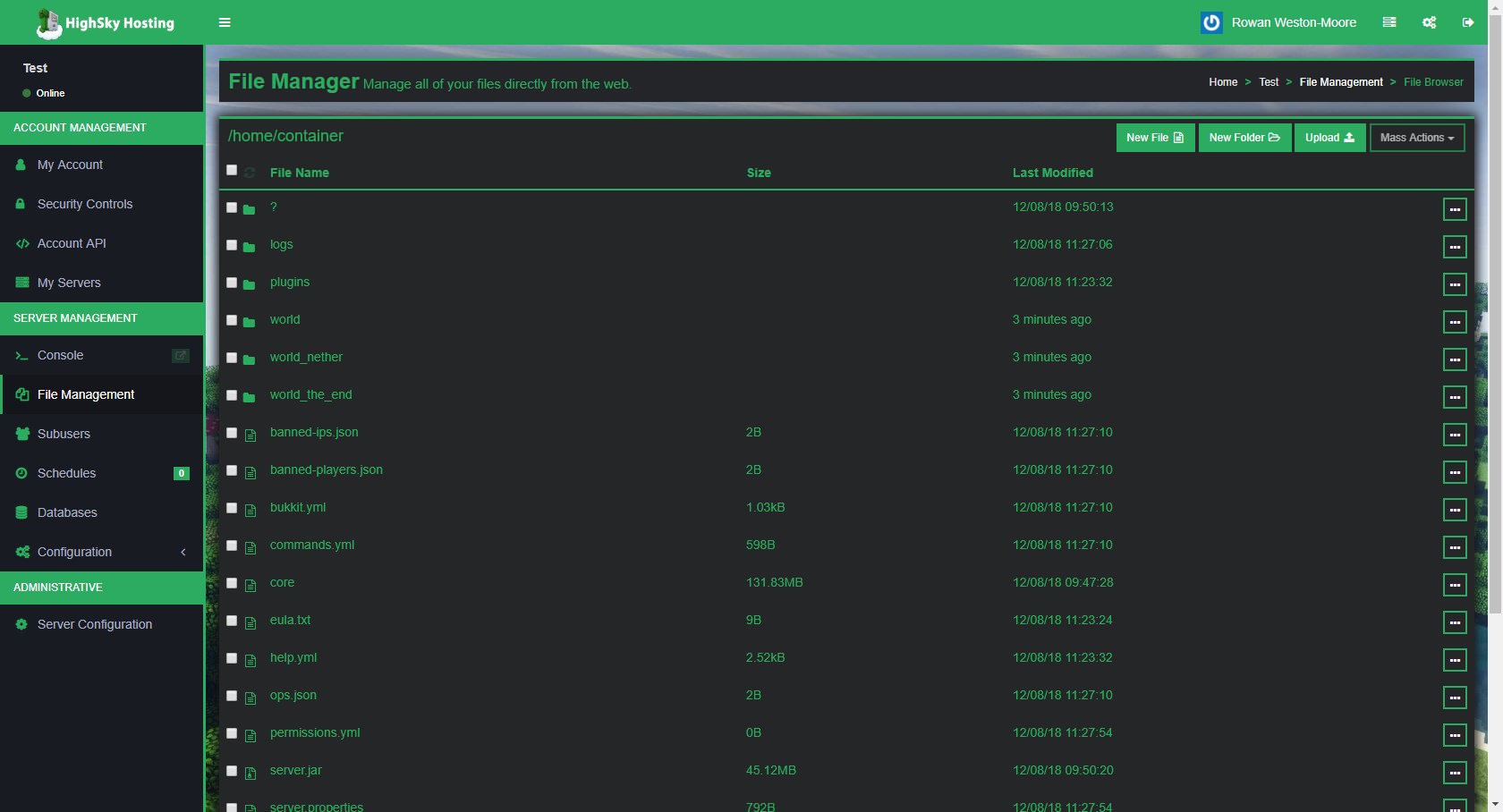Open the server list icon in header
The width and height of the screenshot is (1503, 812).
[x=1389, y=22]
